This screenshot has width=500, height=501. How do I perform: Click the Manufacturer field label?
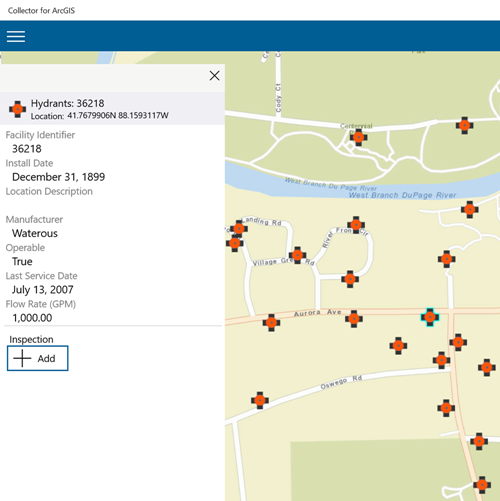tap(34, 219)
